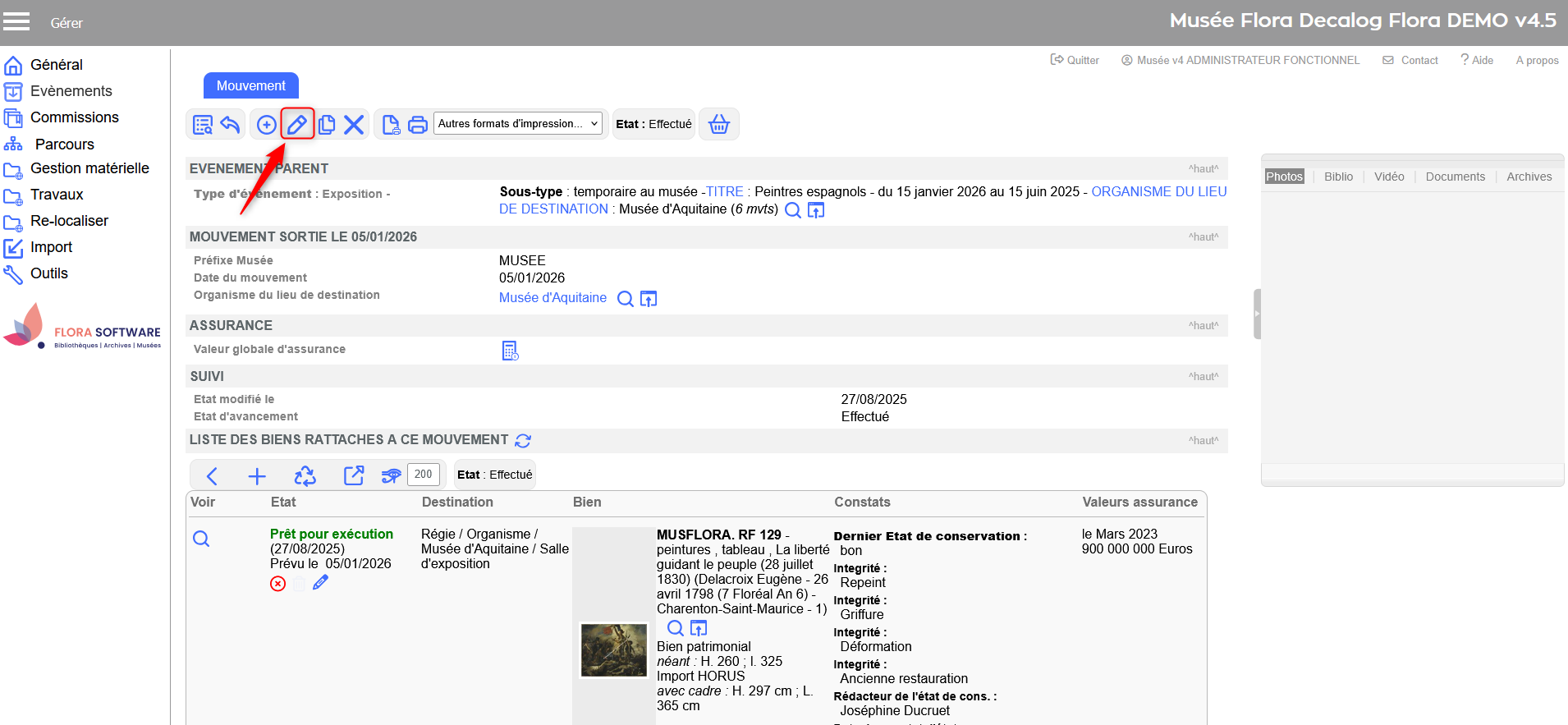
Task: Click the basket icon in the toolbar
Action: (718, 124)
